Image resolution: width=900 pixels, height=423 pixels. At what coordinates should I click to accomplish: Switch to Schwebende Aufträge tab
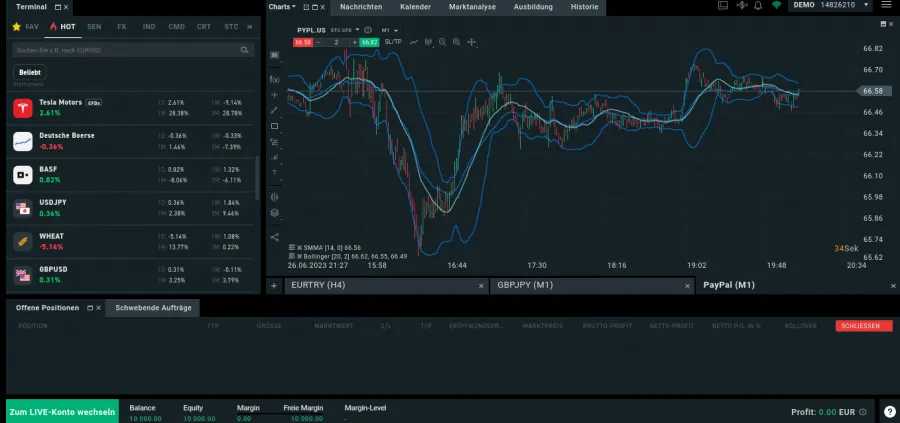coord(153,308)
